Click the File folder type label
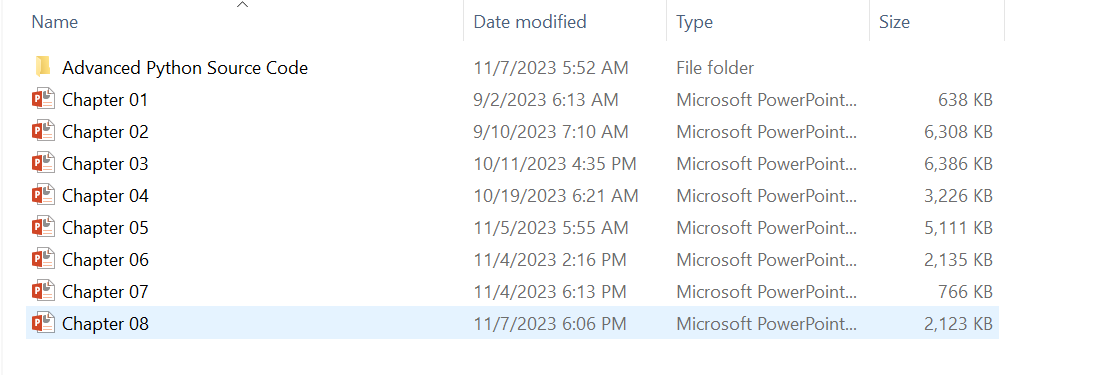Screen dimensions: 1116x375 pyautogui.click(x=715, y=68)
